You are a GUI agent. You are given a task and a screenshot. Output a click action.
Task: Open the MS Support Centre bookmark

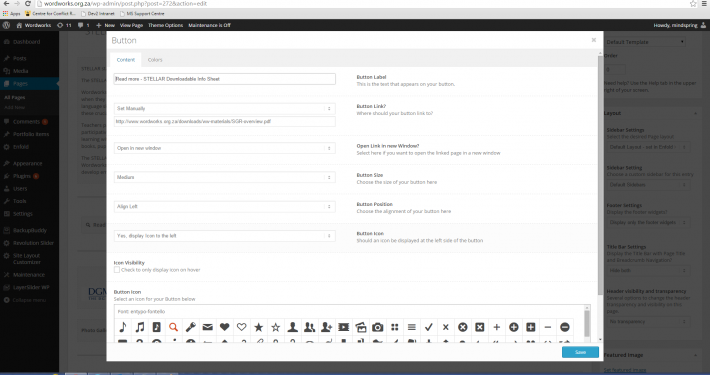click(142, 14)
